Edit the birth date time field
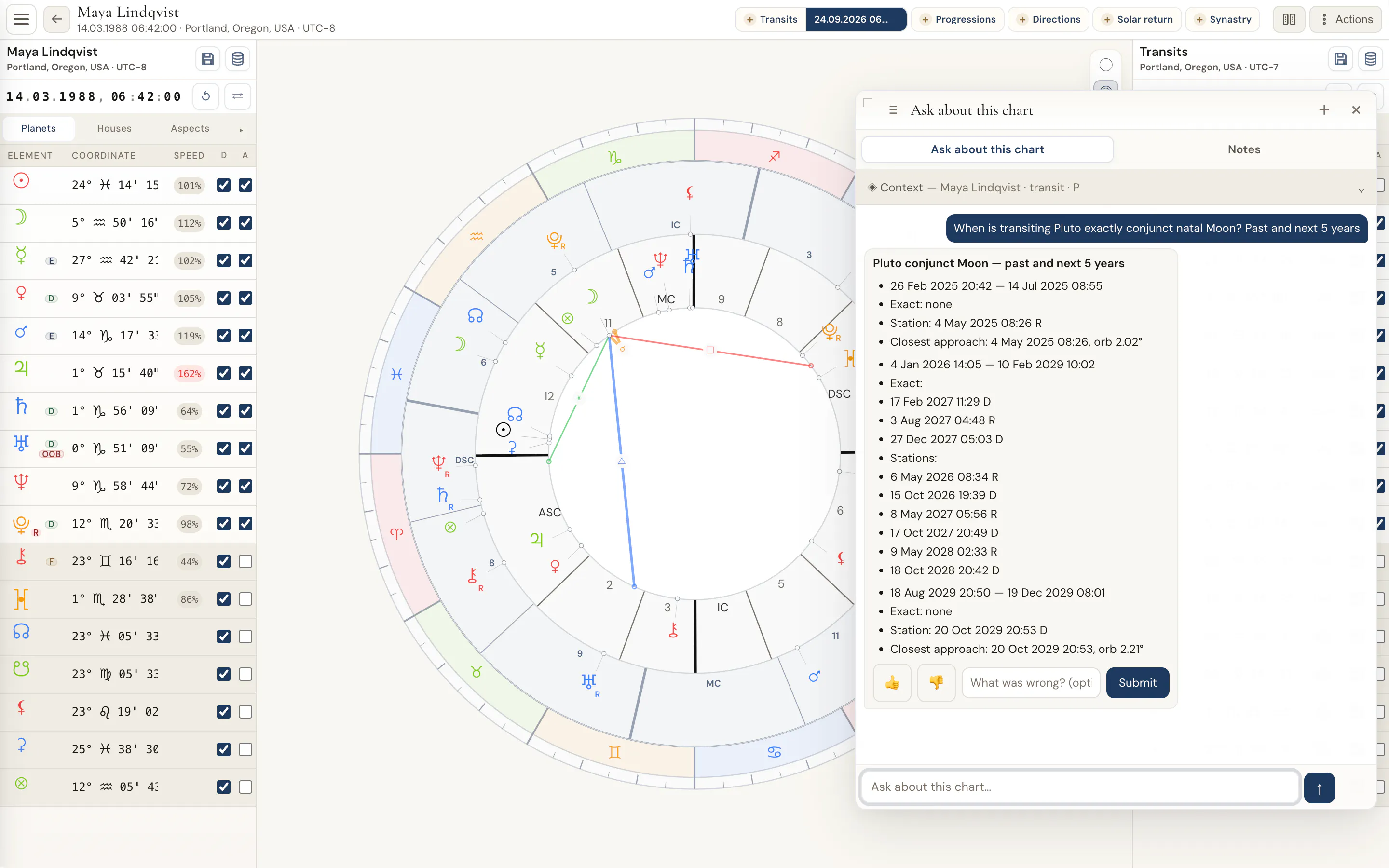 94,96
